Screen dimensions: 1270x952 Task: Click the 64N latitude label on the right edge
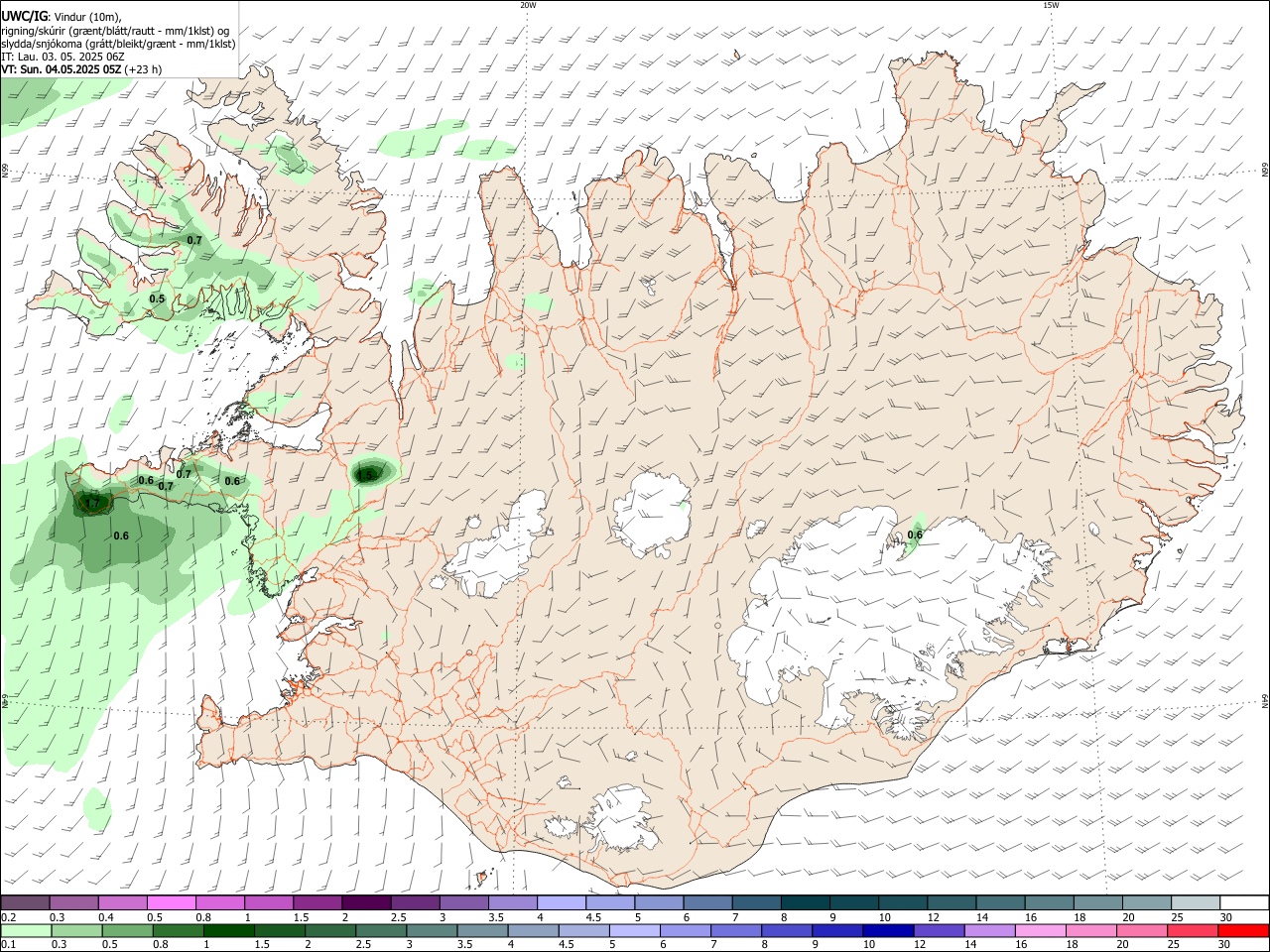[x=1265, y=700]
